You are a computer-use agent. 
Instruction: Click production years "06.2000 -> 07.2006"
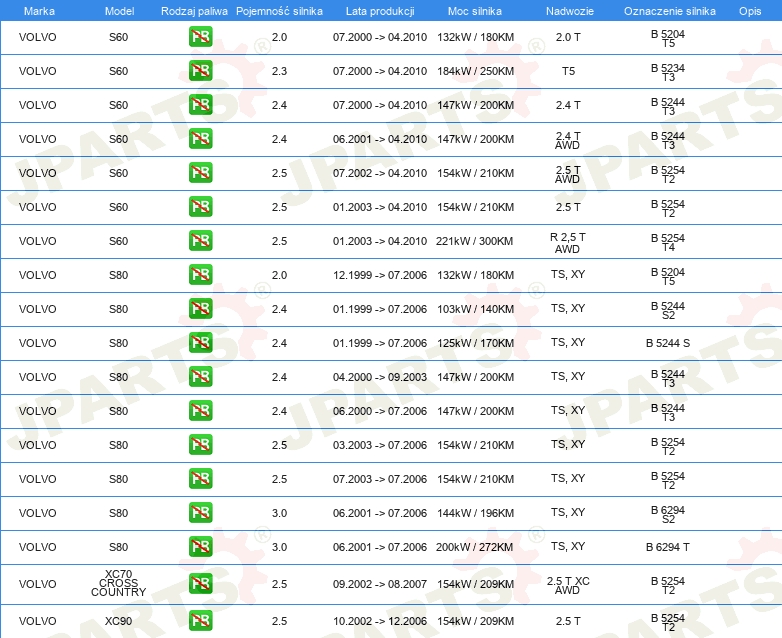pos(380,411)
